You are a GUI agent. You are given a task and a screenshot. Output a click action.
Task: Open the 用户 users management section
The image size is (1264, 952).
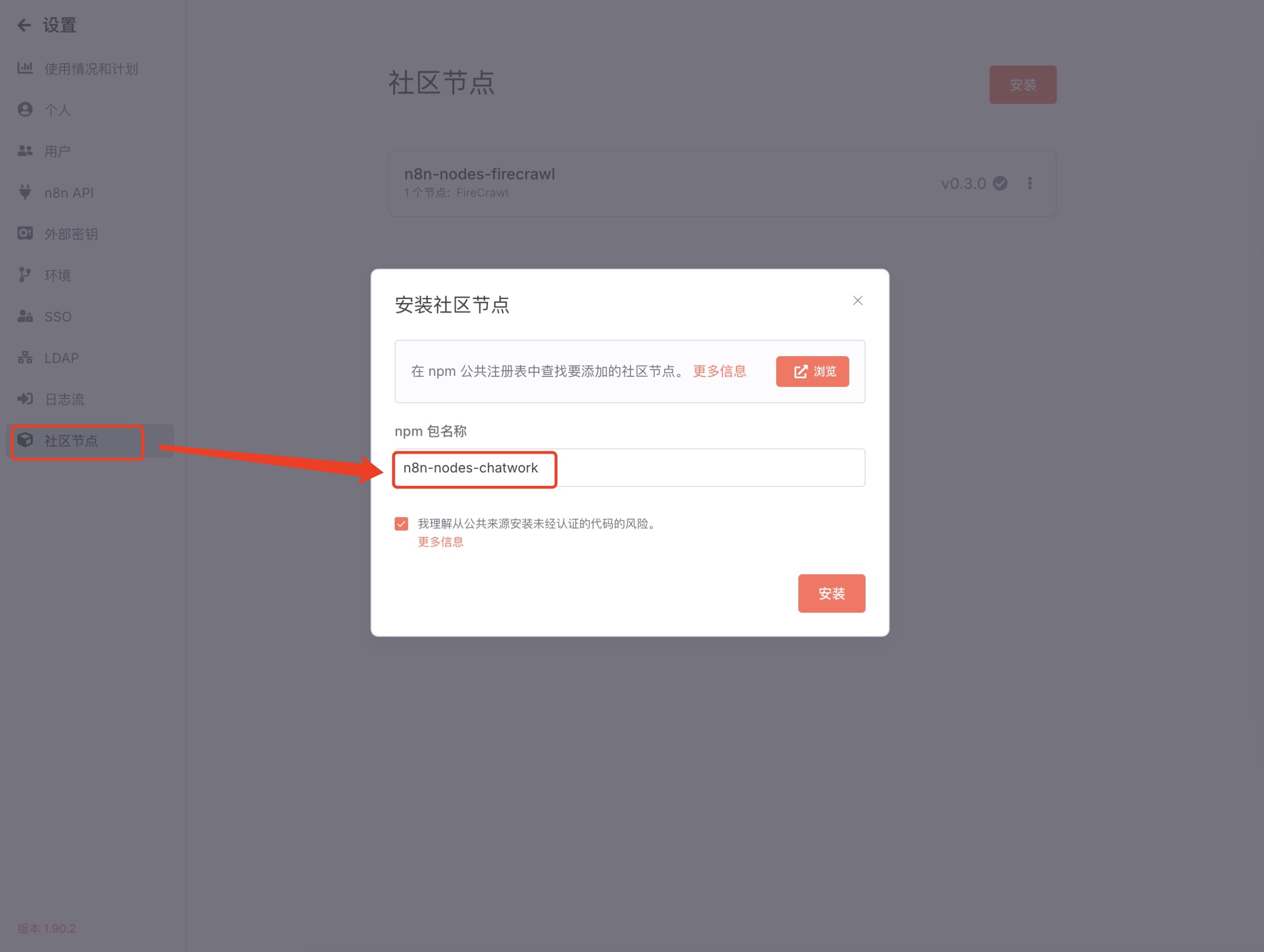coord(26,151)
